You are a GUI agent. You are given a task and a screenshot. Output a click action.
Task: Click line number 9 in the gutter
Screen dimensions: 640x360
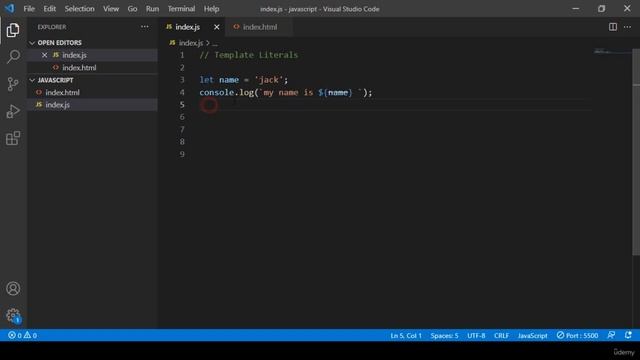point(182,154)
